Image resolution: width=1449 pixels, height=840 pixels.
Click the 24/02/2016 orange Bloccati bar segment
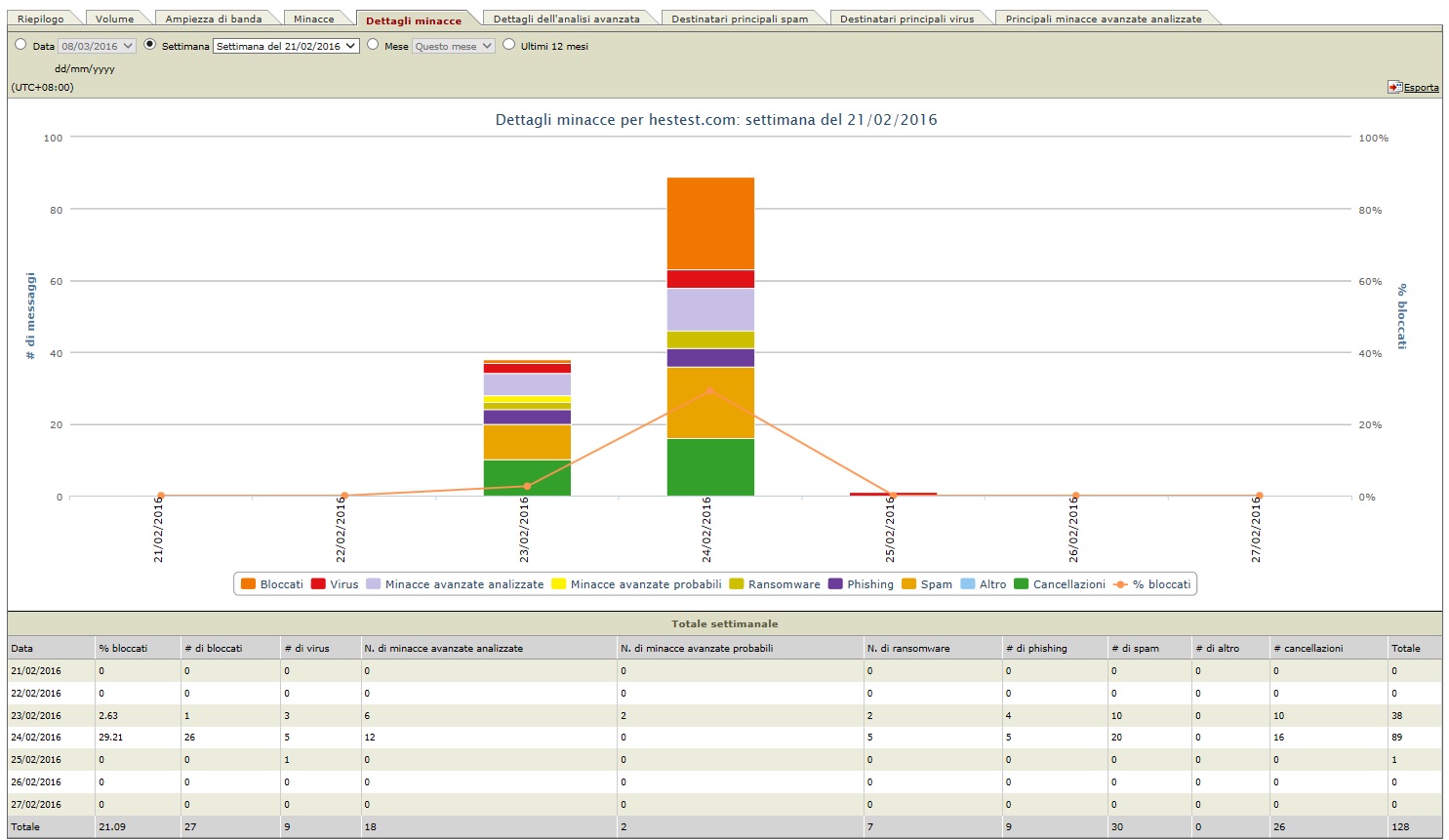710,223
